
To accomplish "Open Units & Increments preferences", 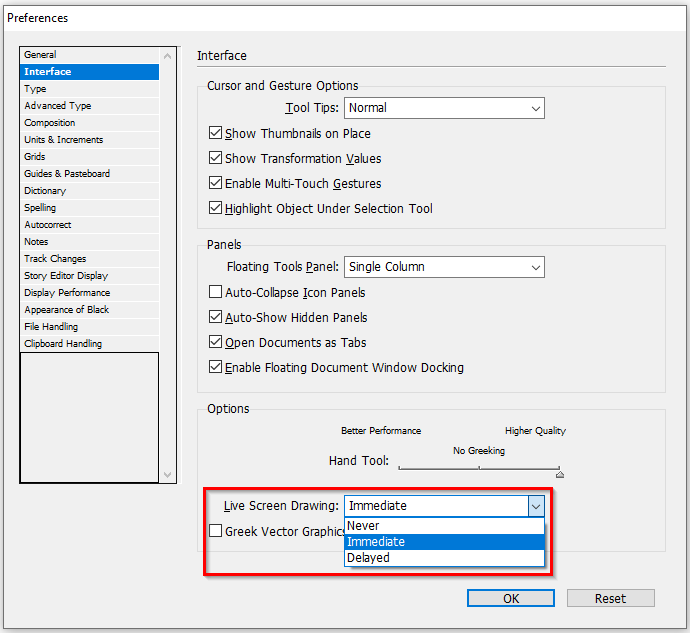I will (89, 140).
